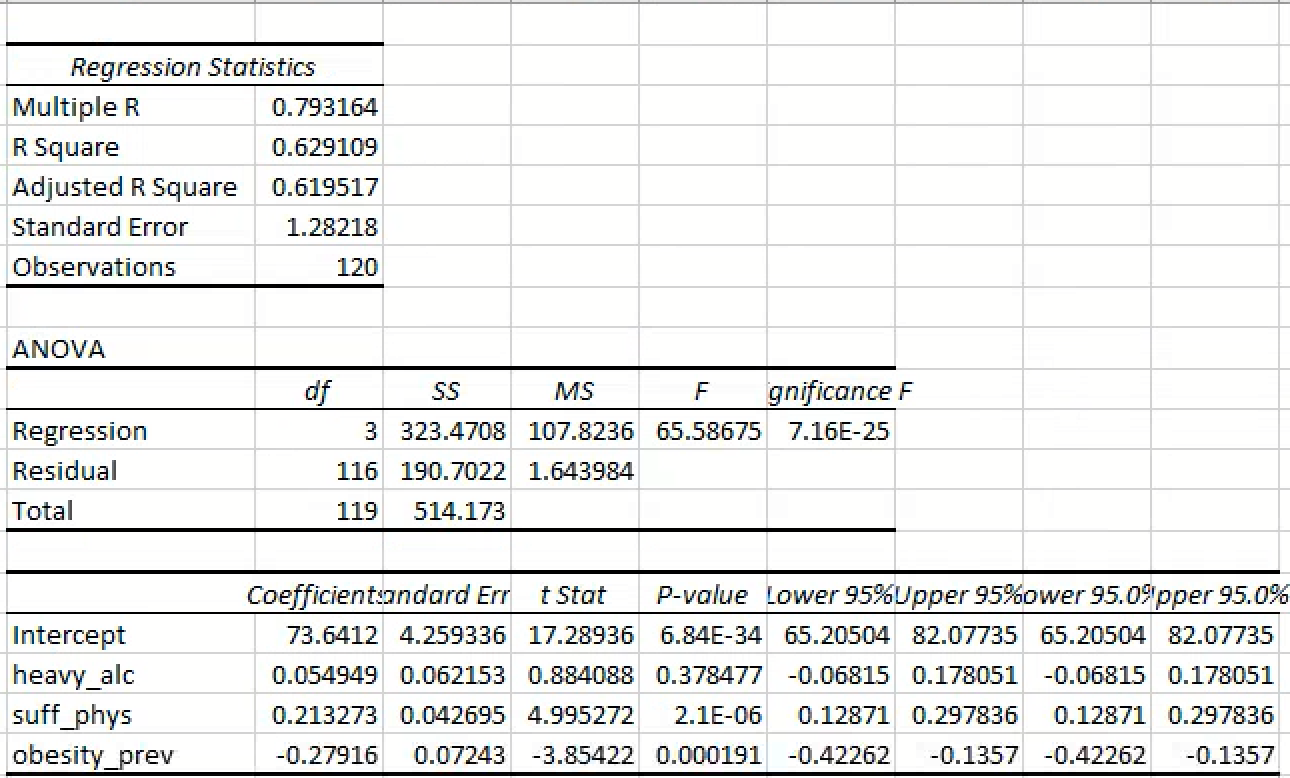Select the Regression Statistics header cell
This screenshot has height=778, width=1290.
tap(193, 67)
